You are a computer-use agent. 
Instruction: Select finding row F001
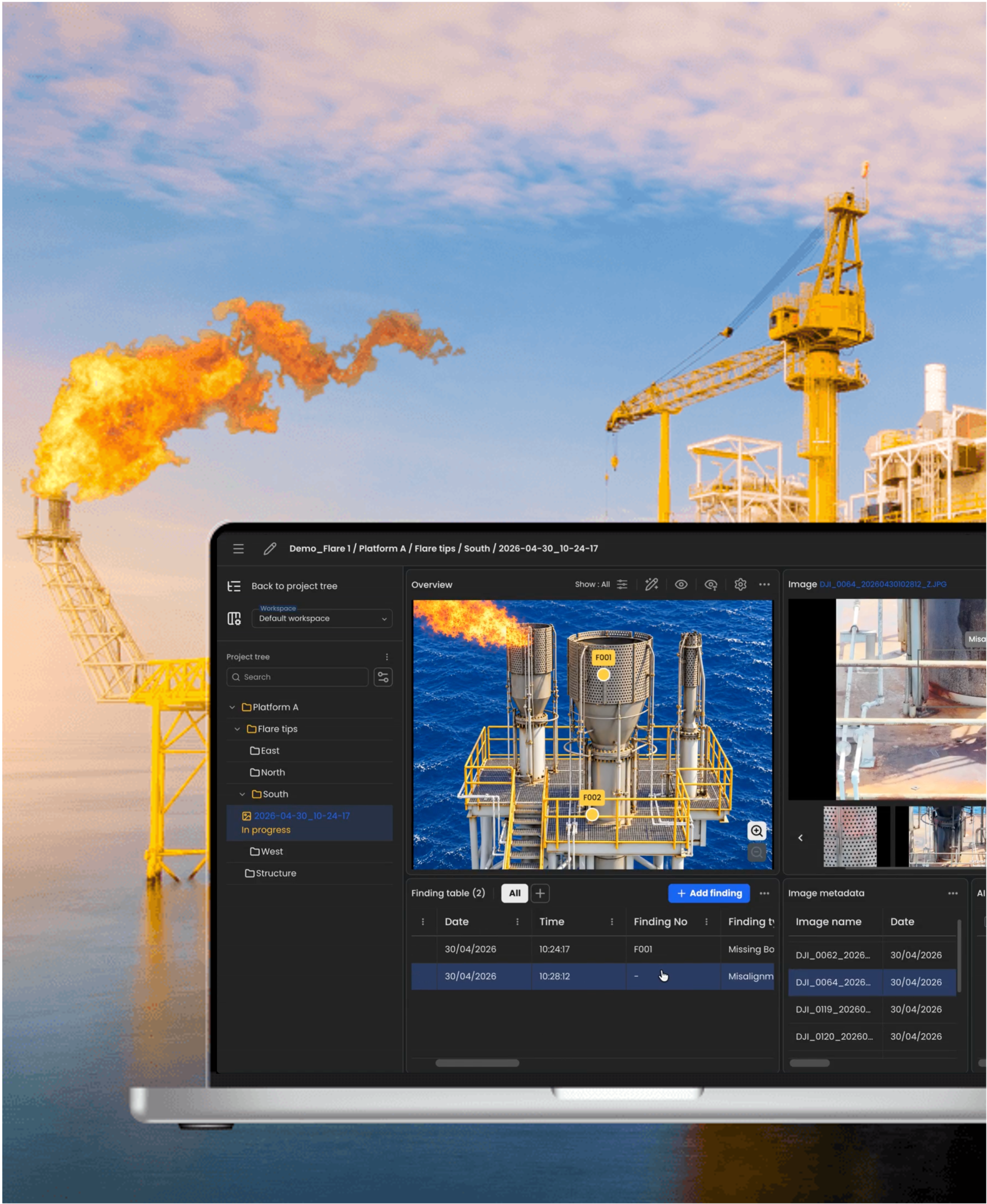[592, 949]
